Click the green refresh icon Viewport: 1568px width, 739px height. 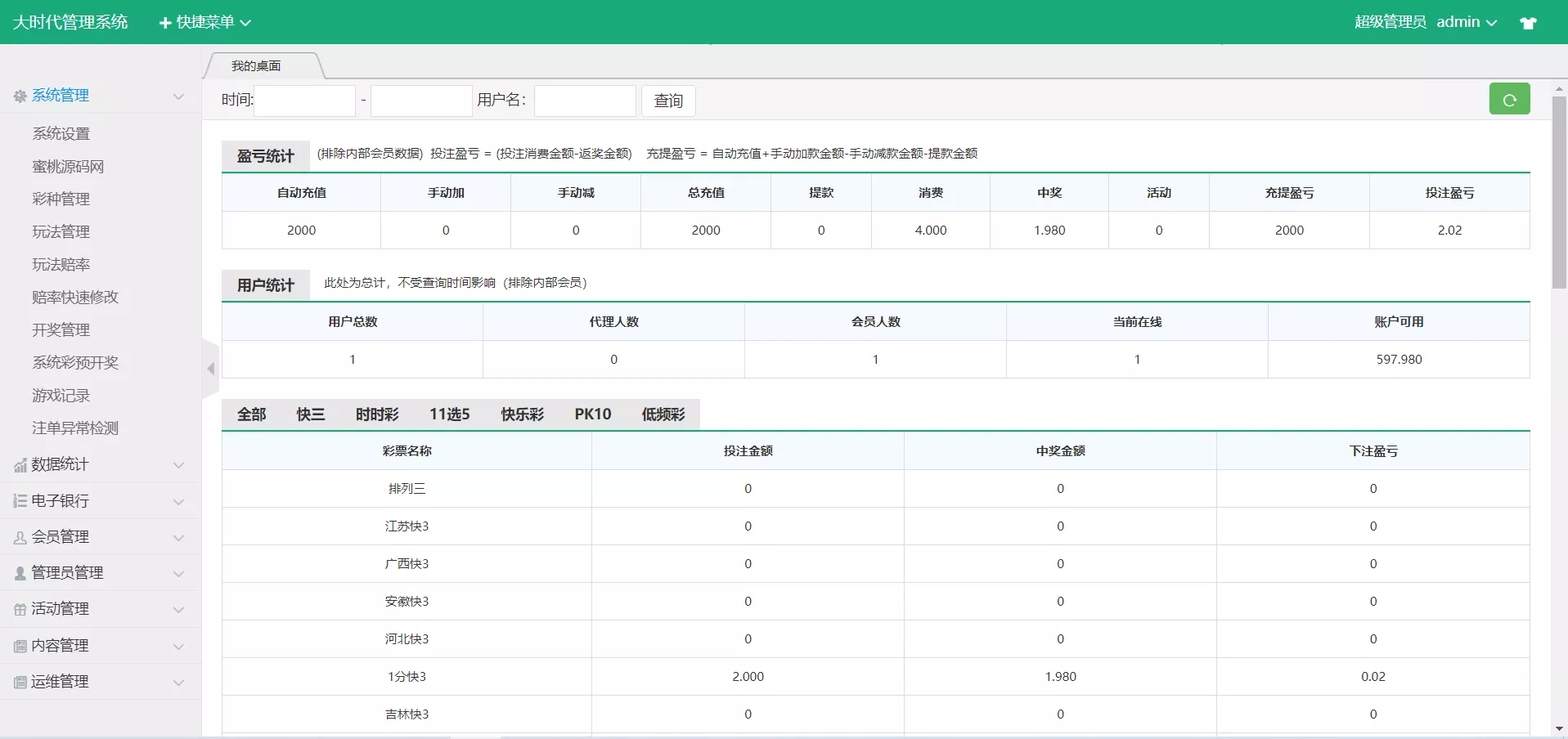(x=1509, y=99)
